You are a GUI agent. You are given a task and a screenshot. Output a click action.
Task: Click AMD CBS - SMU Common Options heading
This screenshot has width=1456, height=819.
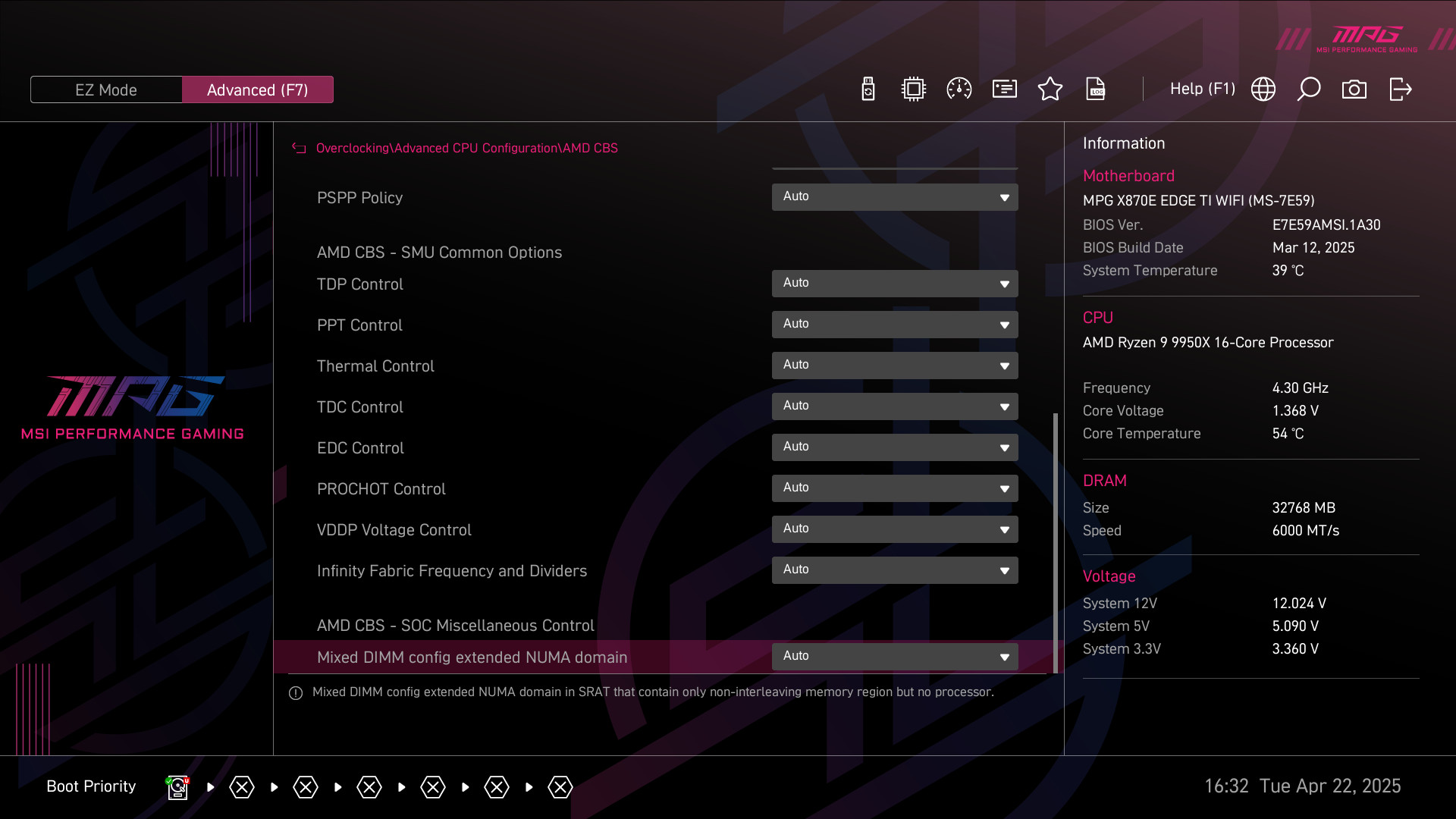439,253
